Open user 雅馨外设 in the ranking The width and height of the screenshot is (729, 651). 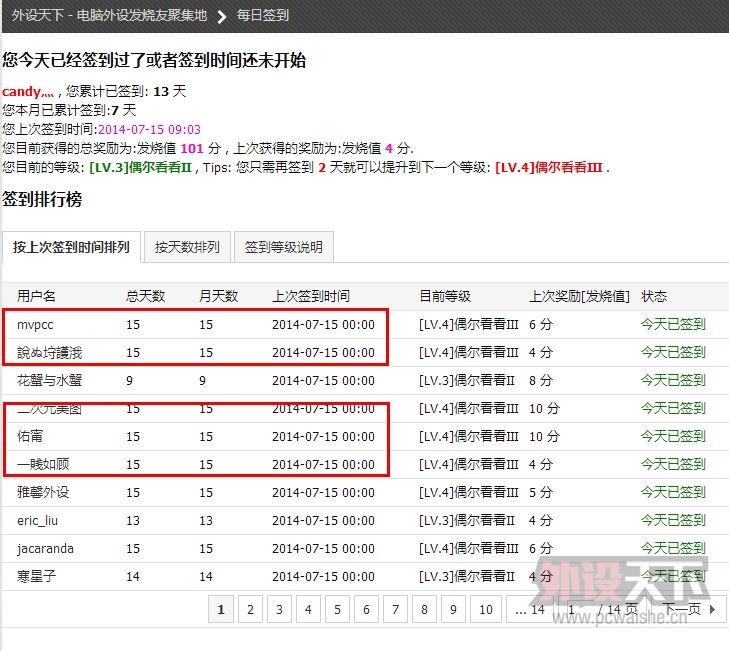[43, 492]
